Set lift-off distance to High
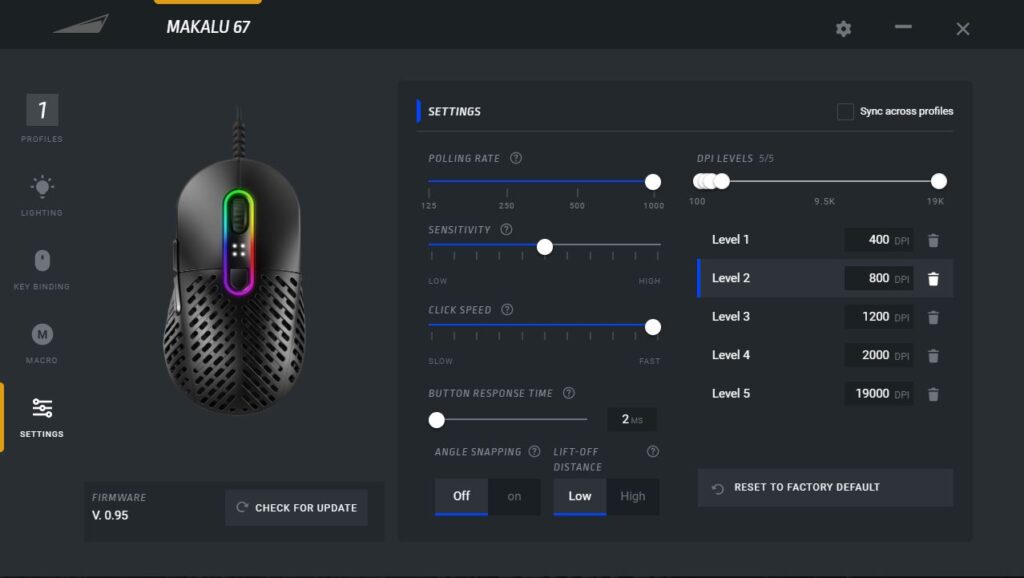The image size is (1024, 578). click(633, 497)
